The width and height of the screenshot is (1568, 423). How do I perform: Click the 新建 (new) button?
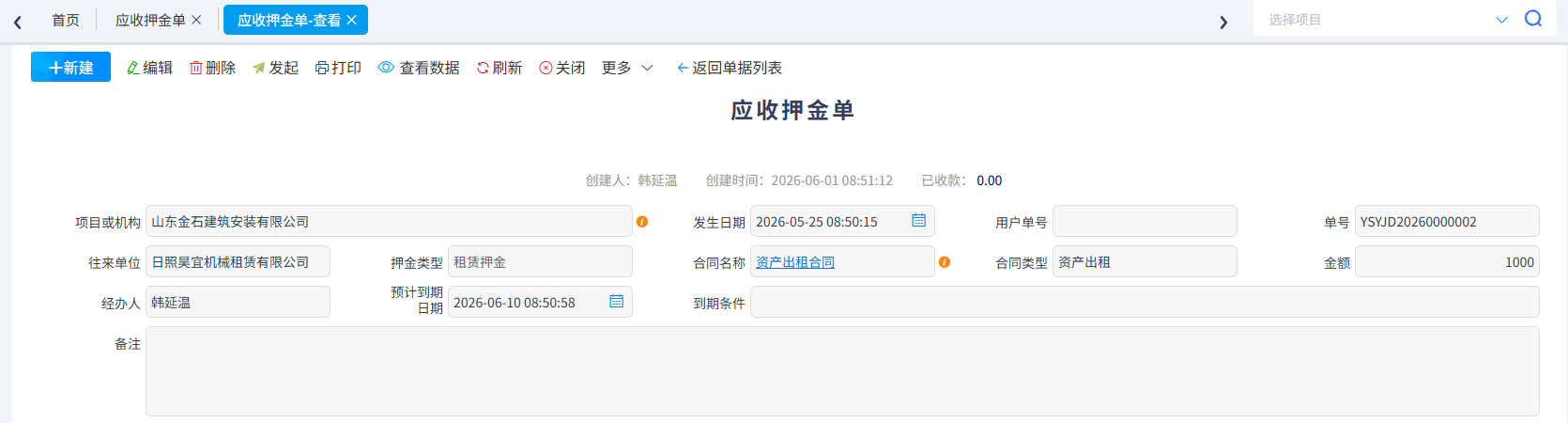point(70,68)
